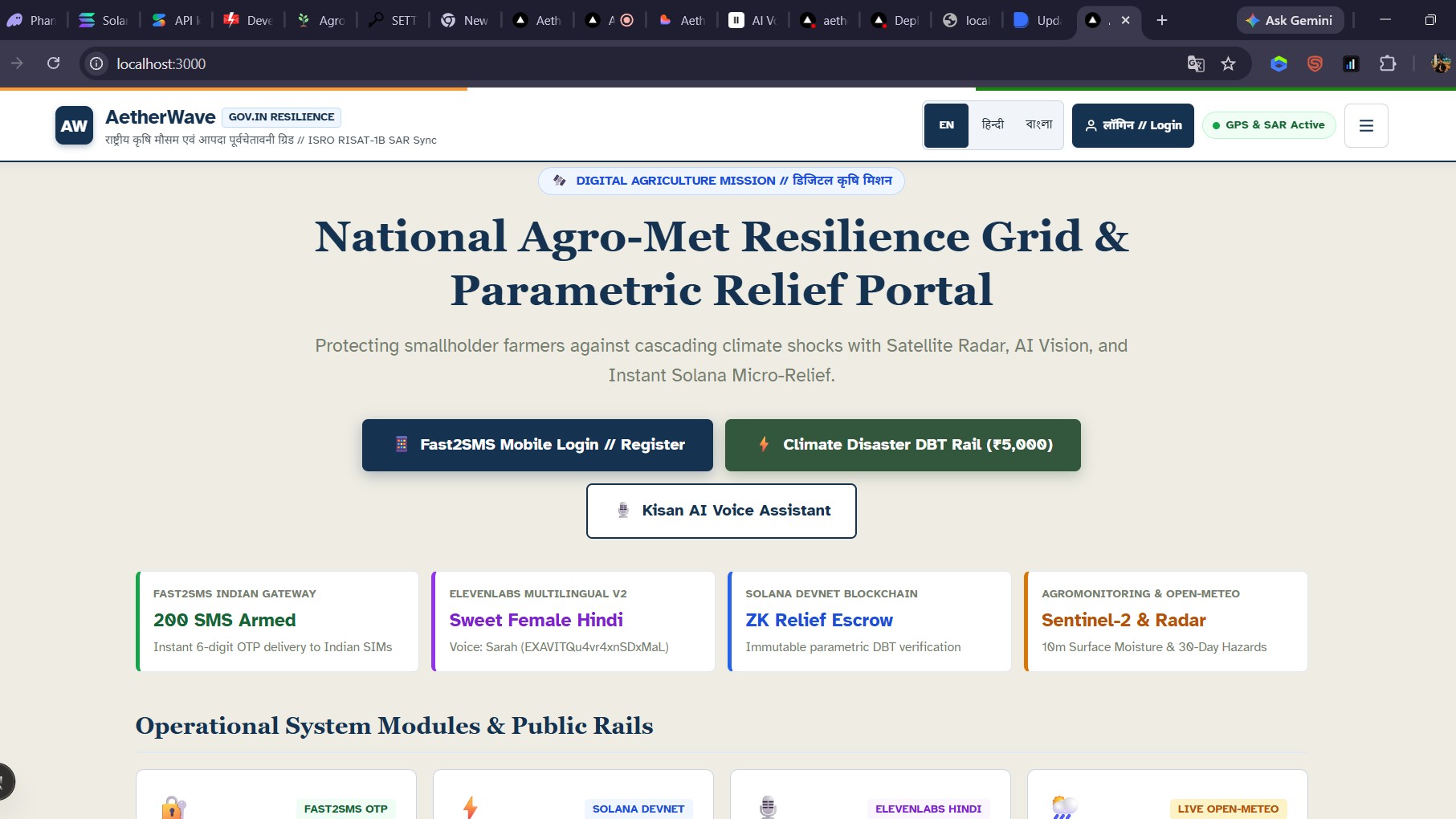Click the lightning bolt icon on the Solana Devnet card

pyautogui.click(x=471, y=807)
